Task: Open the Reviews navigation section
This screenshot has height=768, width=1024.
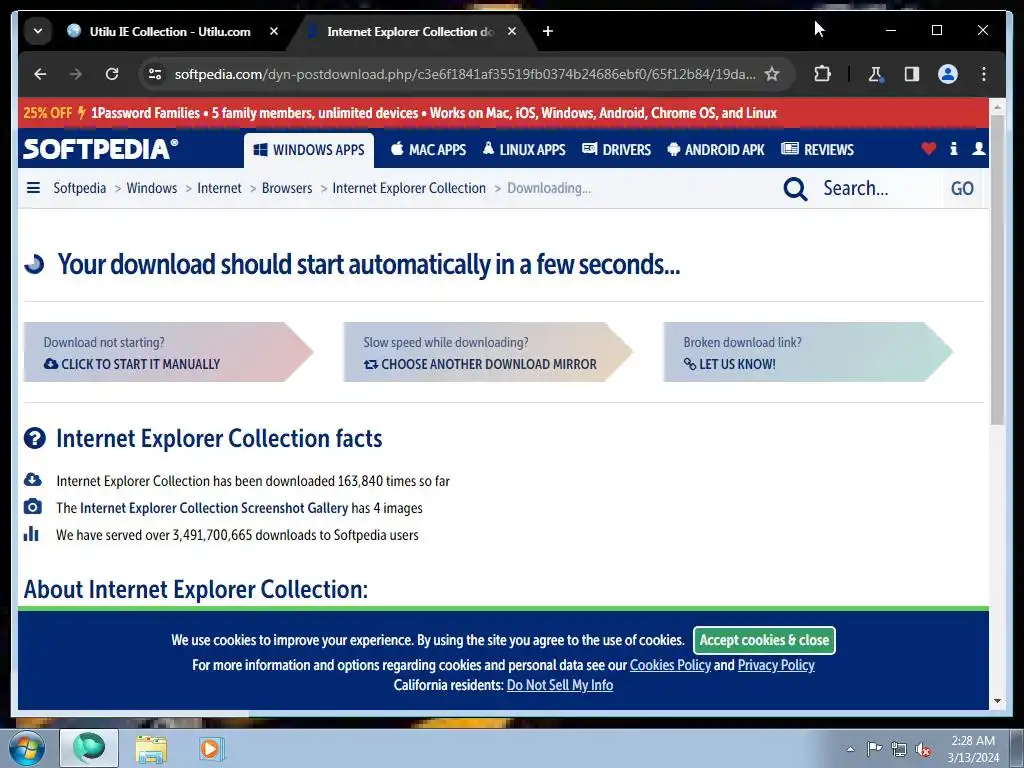Action: [x=818, y=150]
